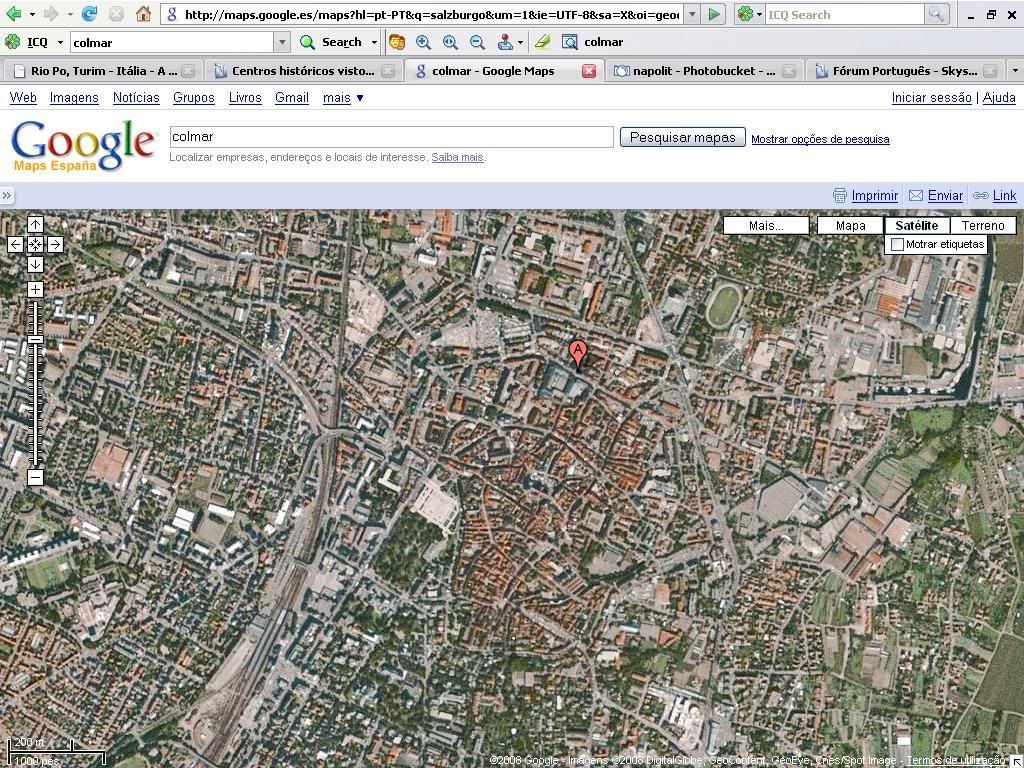The width and height of the screenshot is (1024, 768).
Task: Click the map zoom level slider handle
Action: (35, 341)
